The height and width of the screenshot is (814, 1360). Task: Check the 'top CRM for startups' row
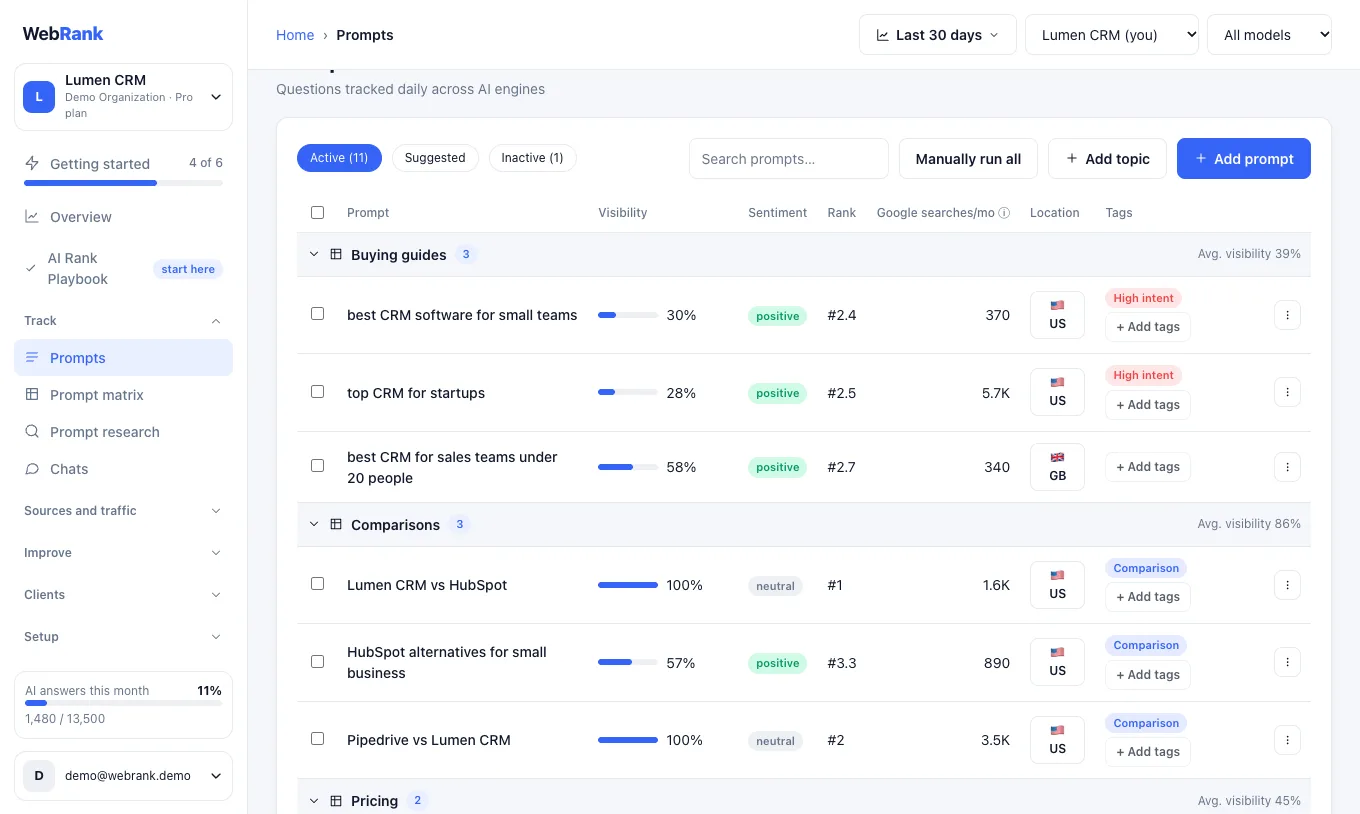click(317, 392)
